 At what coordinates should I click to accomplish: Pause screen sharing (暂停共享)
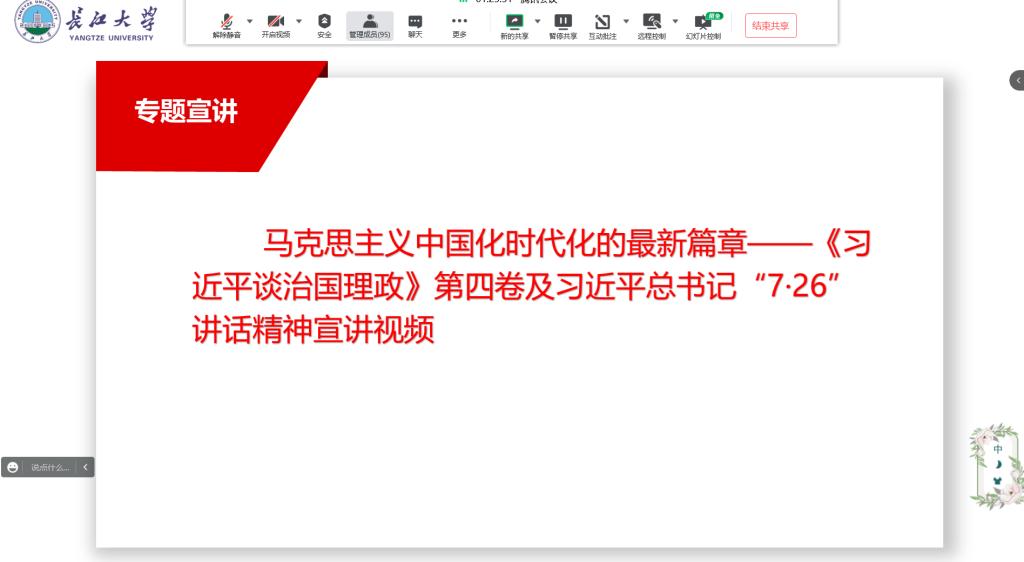[x=562, y=24]
